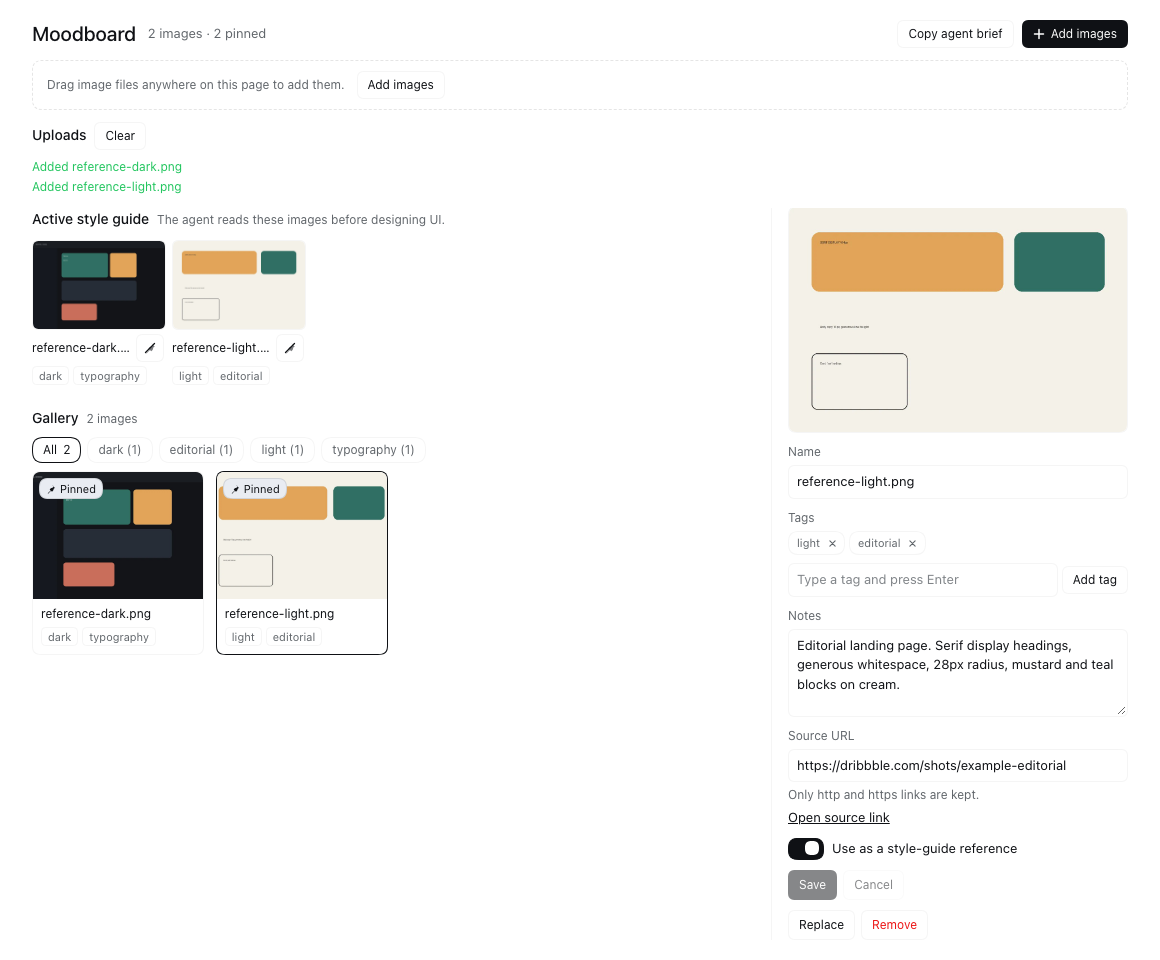Edit the Name field

[x=957, y=481]
